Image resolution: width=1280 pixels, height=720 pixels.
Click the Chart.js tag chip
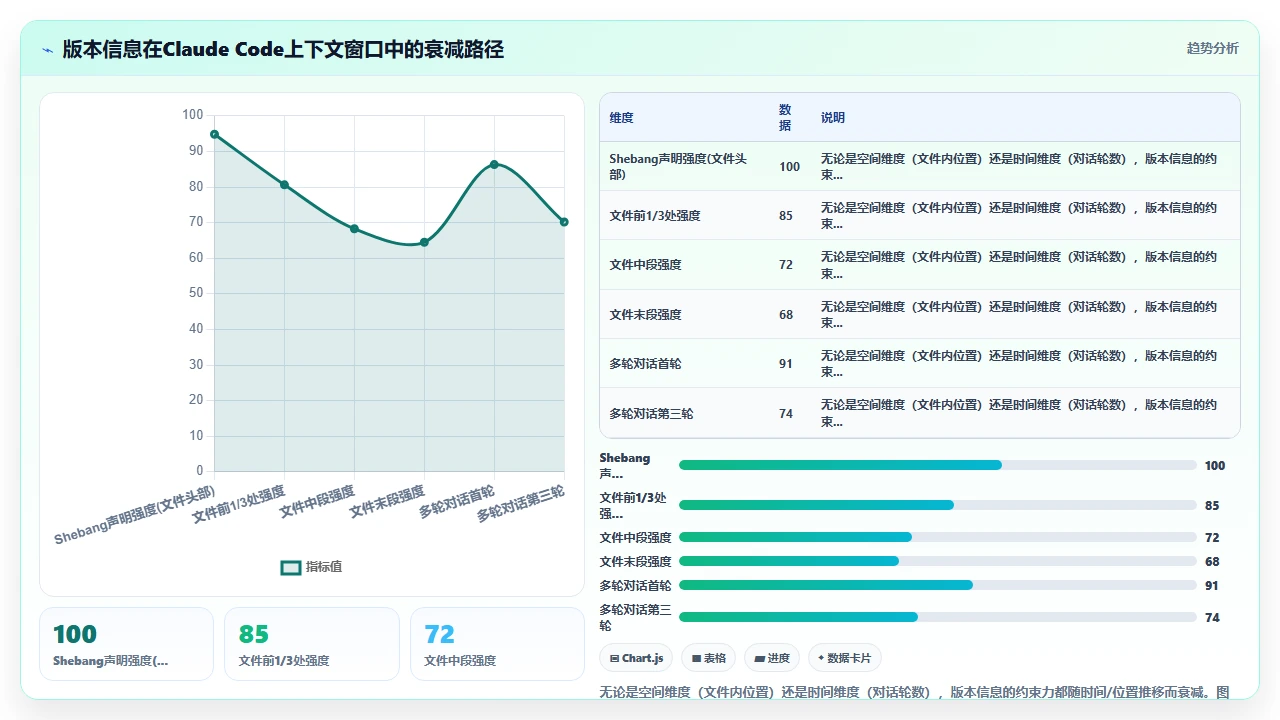(x=636, y=658)
